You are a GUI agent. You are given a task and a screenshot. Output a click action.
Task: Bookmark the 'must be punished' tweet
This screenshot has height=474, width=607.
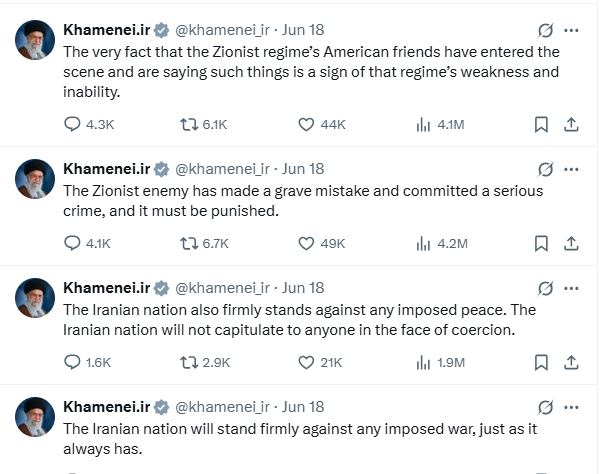click(x=541, y=244)
